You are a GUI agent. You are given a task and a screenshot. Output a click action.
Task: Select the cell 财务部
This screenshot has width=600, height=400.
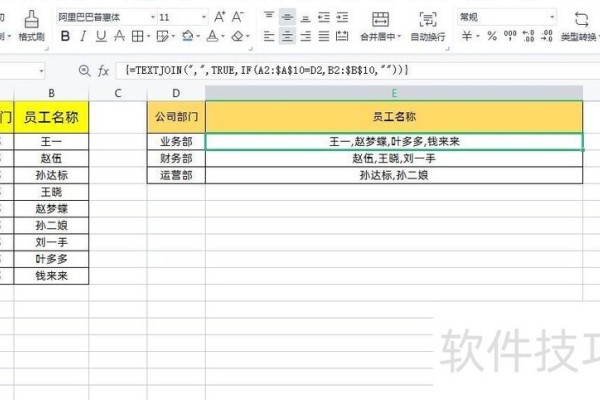(176, 158)
